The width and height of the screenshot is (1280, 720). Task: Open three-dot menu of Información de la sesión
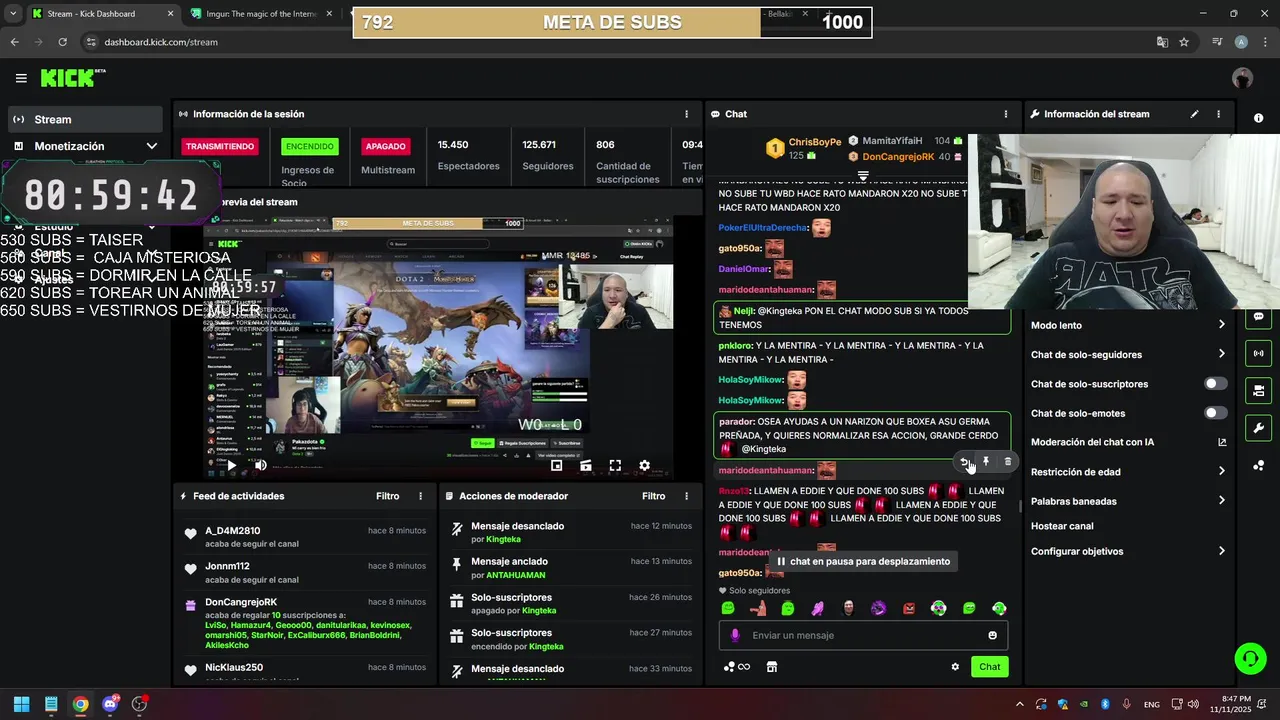(686, 114)
